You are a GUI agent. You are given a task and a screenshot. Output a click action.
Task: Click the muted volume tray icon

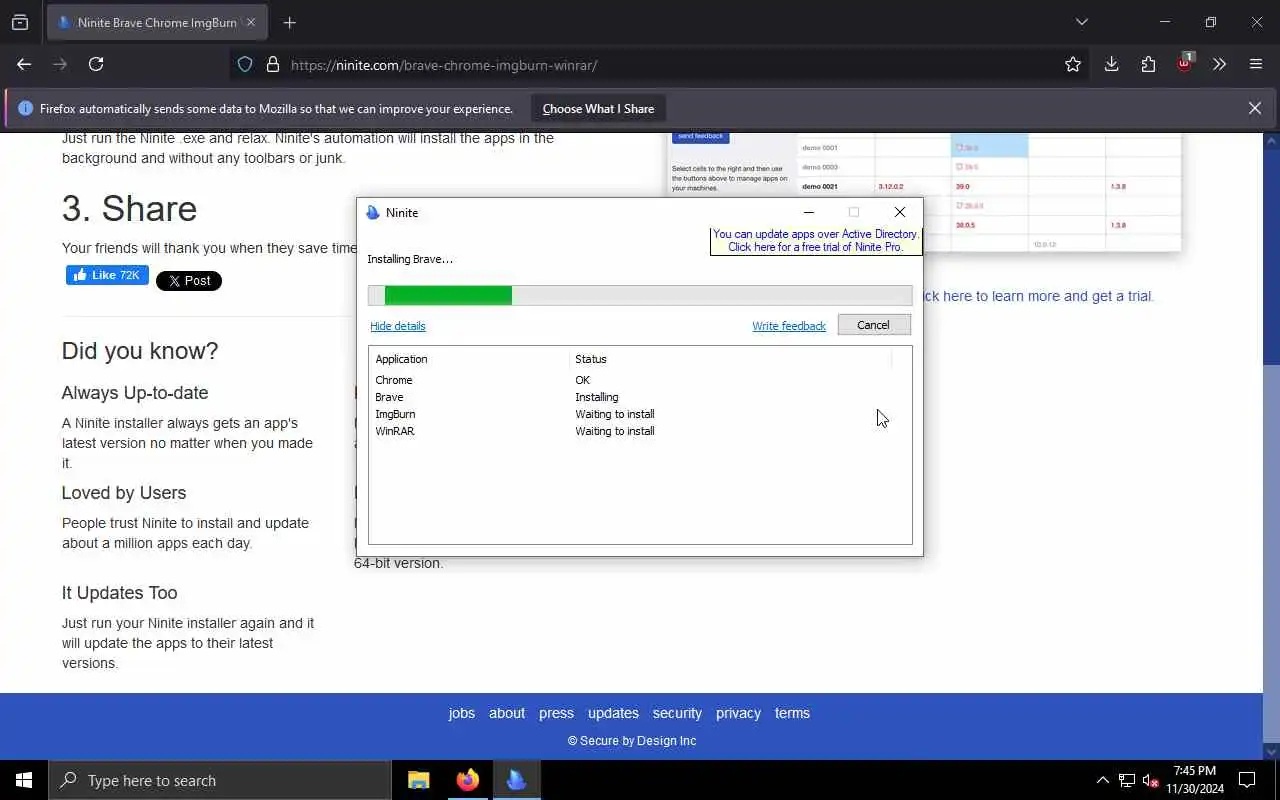pyautogui.click(x=1150, y=780)
